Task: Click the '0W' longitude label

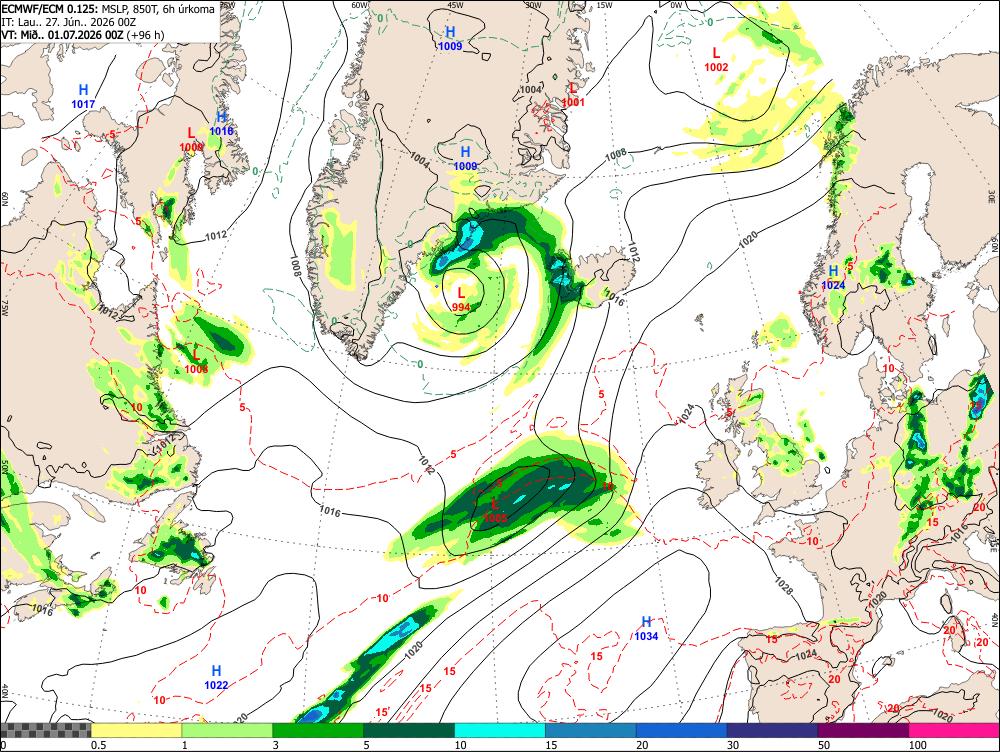Action: 676,4
